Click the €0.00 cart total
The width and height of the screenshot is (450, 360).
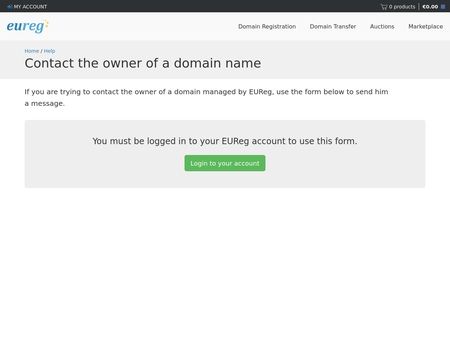coord(430,7)
